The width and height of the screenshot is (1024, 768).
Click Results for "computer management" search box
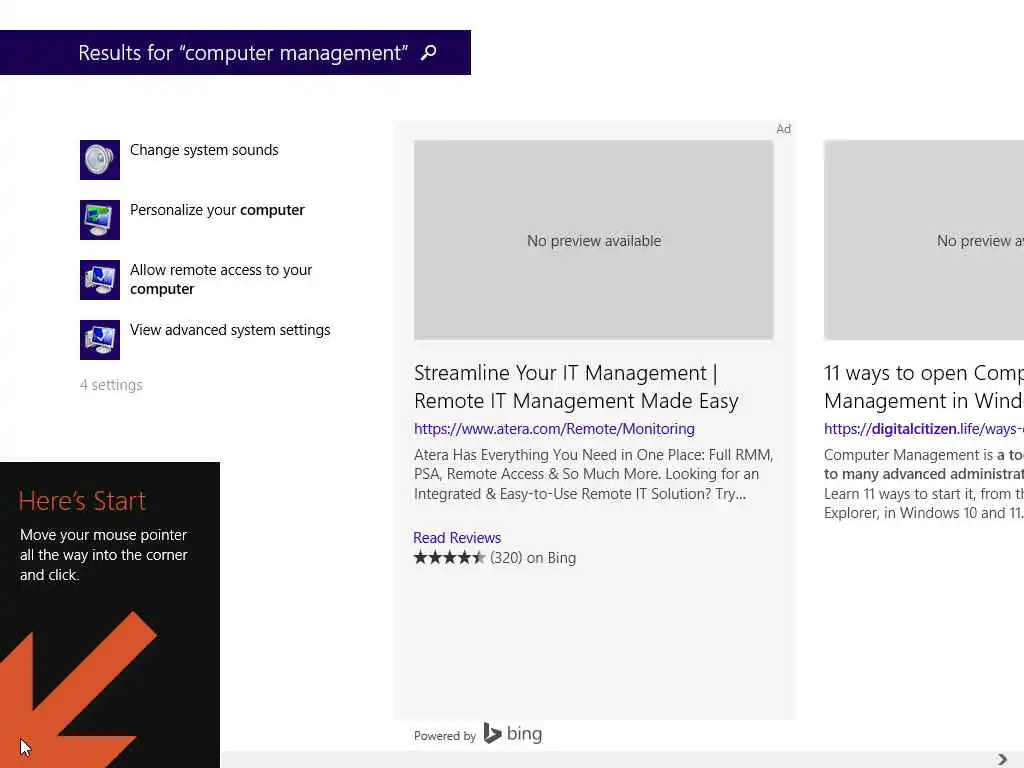click(235, 52)
